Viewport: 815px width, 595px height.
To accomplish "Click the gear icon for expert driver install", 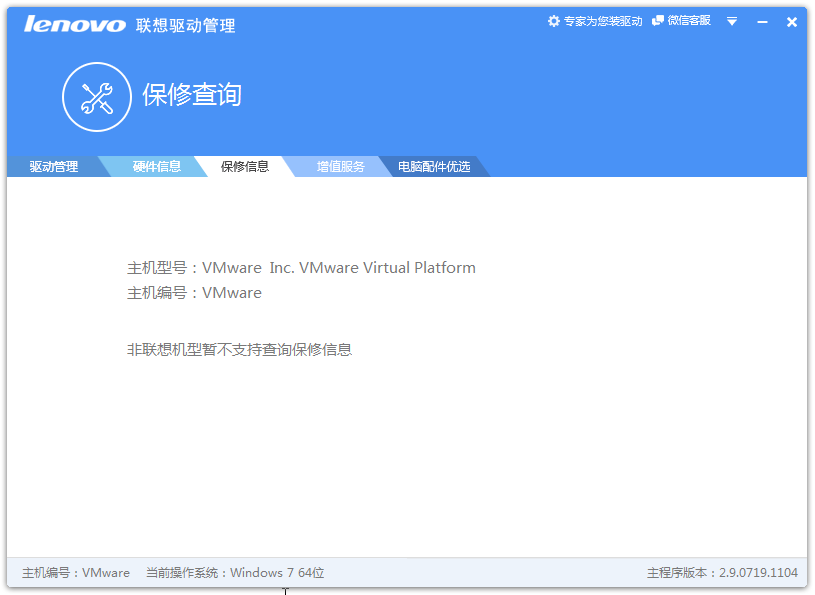I will [x=554, y=21].
